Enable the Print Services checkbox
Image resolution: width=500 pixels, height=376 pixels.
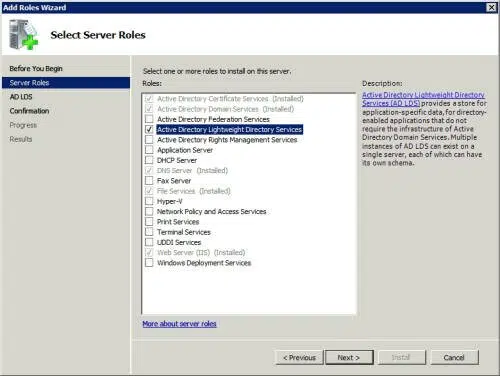149,222
